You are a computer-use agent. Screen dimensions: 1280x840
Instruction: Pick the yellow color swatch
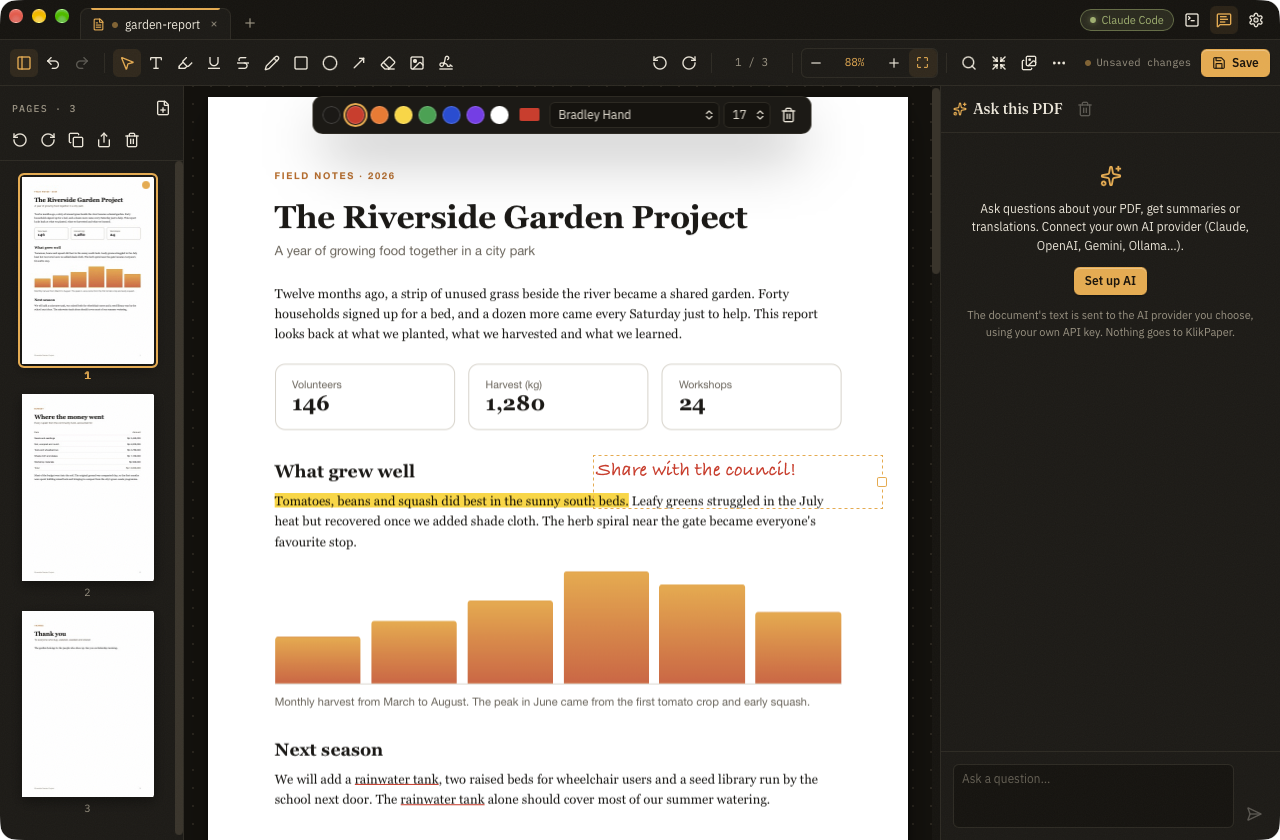click(x=403, y=115)
